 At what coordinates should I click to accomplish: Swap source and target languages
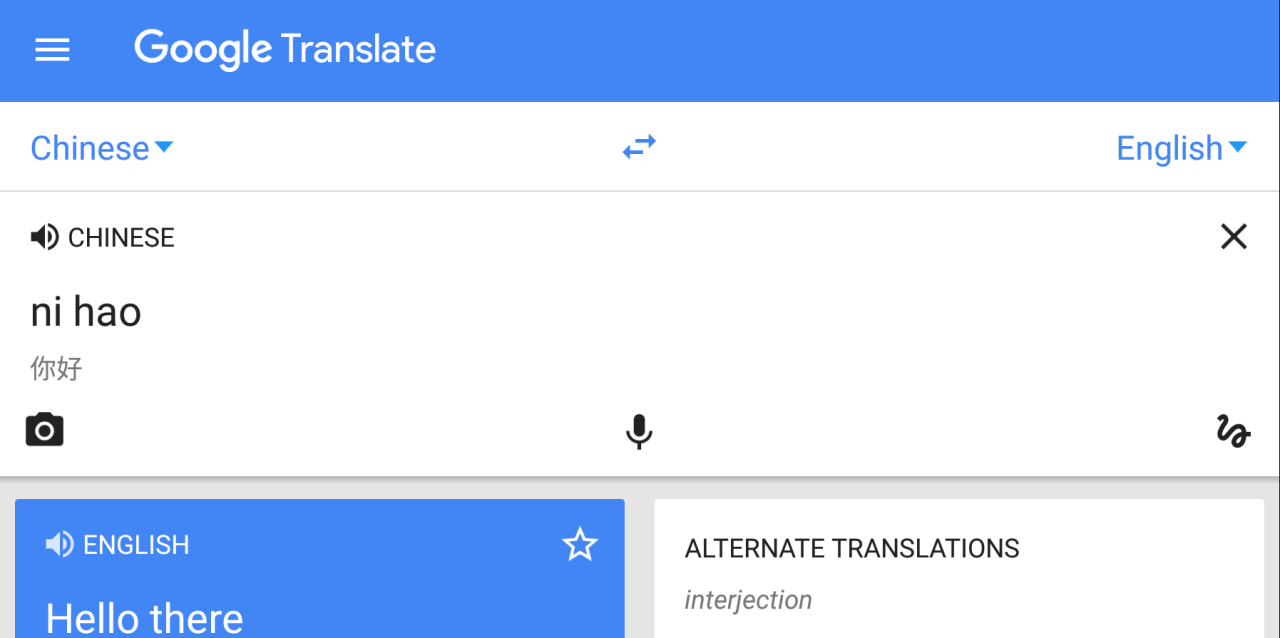click(x=639, y=148)
